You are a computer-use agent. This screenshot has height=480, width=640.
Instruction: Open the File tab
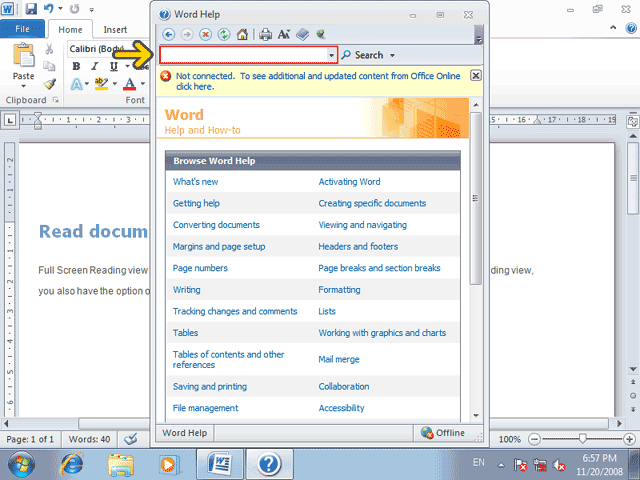click(22, 29)
